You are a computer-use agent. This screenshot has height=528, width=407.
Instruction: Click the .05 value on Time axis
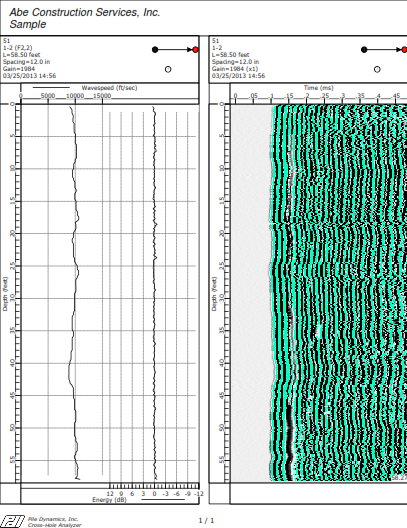pos(254,96)
